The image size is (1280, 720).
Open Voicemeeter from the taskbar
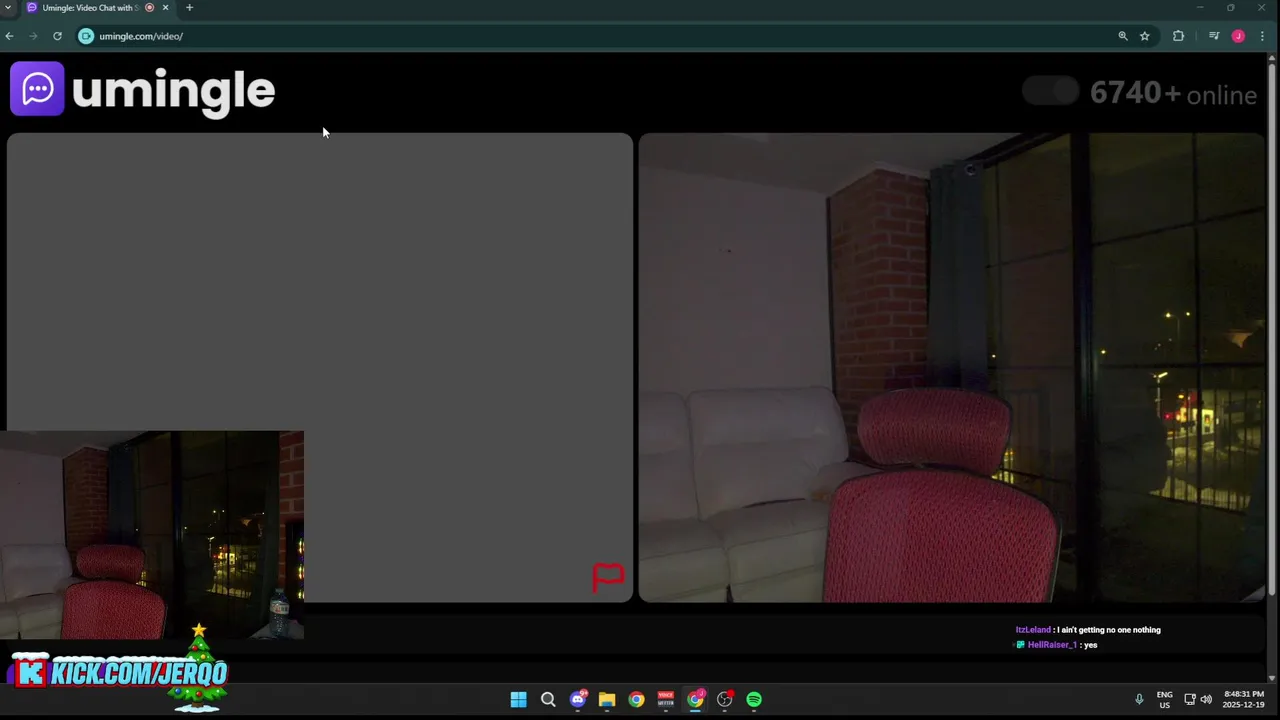click(x=666, y=700)
